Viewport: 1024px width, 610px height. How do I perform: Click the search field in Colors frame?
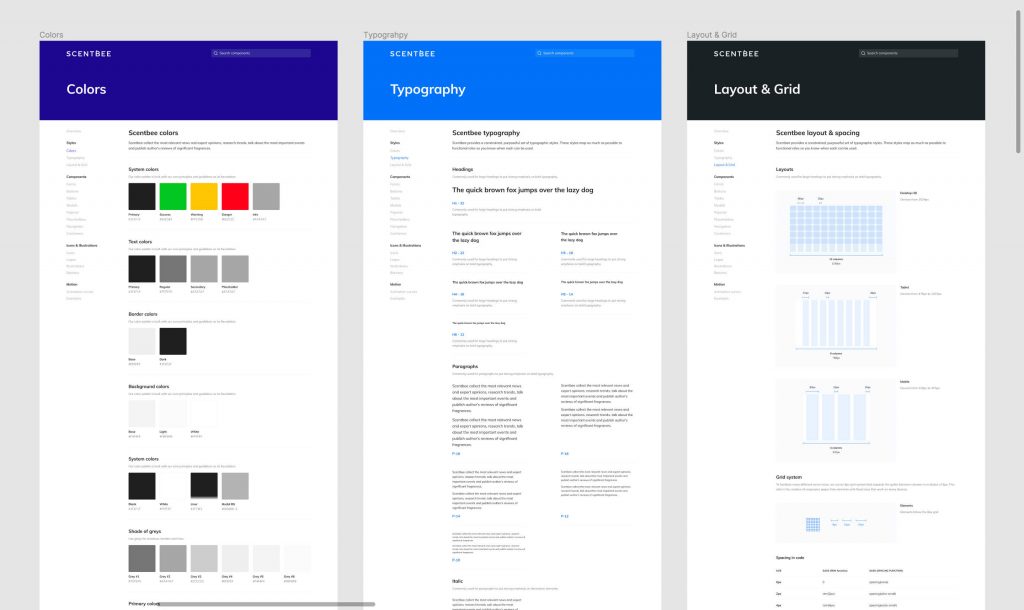click(261, 54)
